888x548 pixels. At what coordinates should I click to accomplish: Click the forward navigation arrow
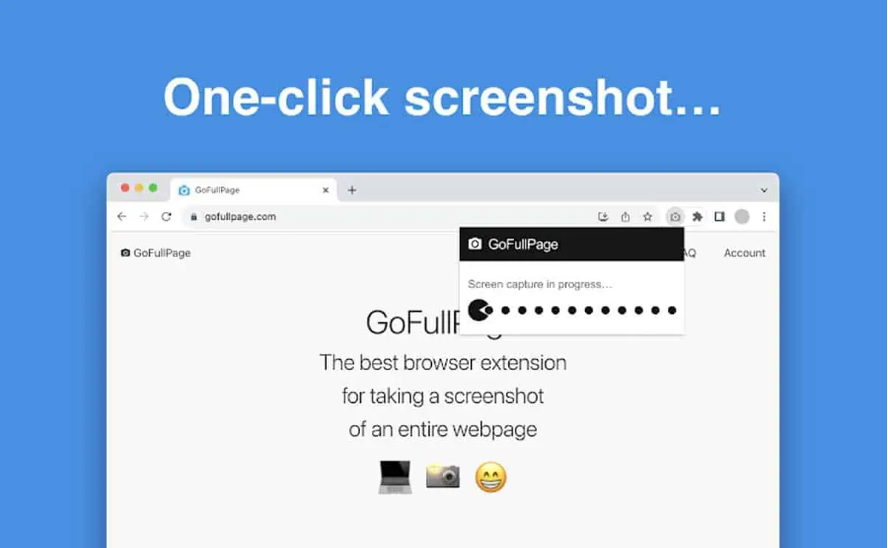[x=144, y=217]
